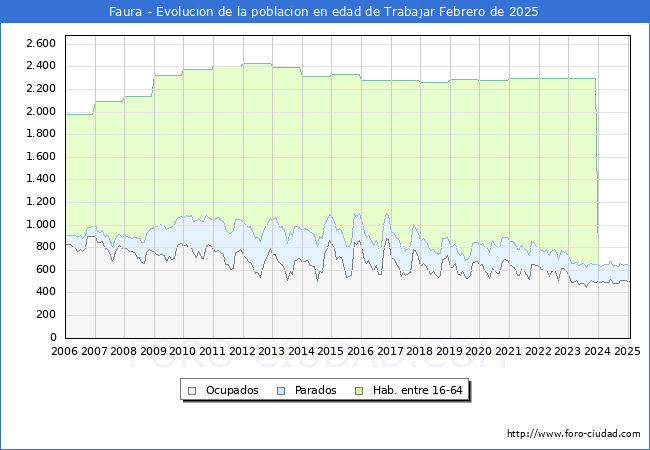The image size is (650, 450).
Task: Click the 2024 x-axis year label
Action: pos(597,351)
